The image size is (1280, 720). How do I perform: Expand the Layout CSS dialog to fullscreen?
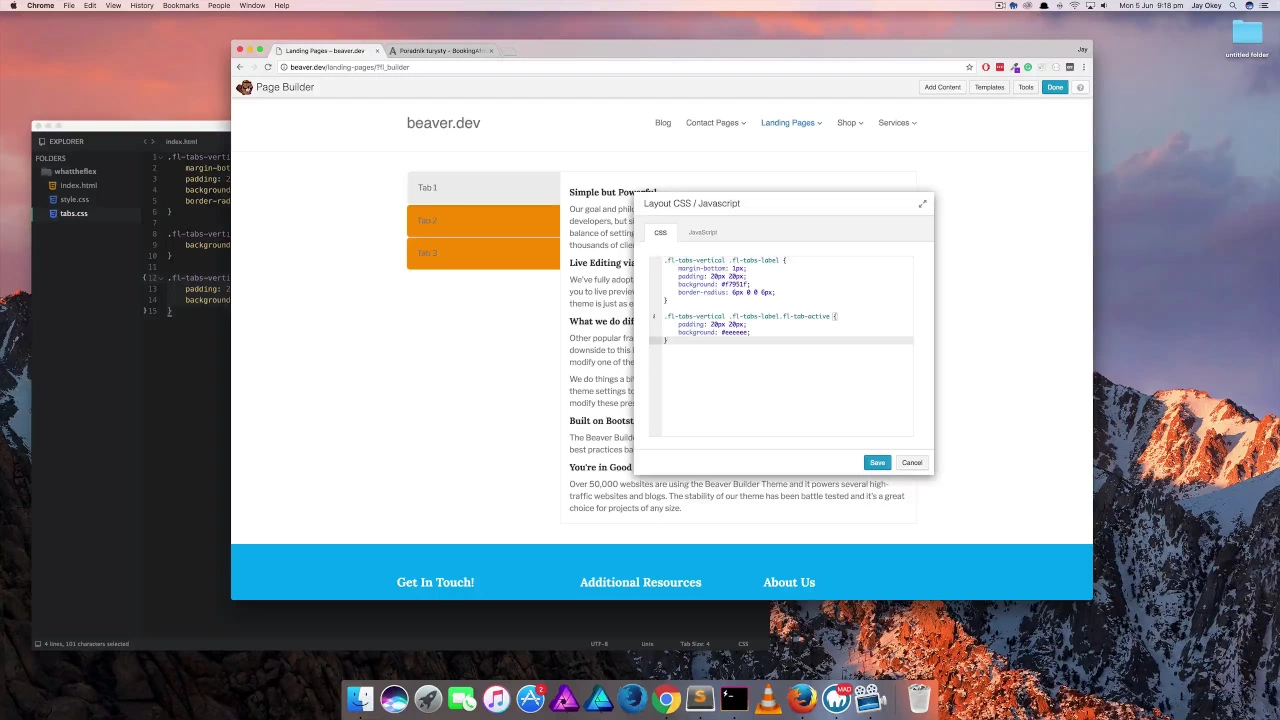(922, 204)
